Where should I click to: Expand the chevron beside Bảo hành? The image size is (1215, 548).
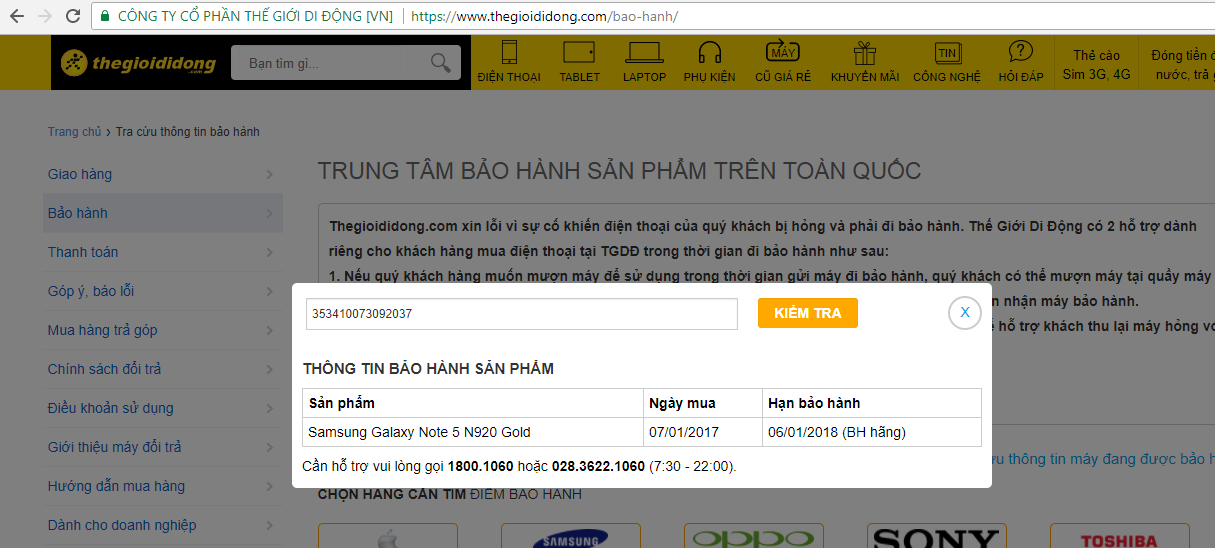270,214
